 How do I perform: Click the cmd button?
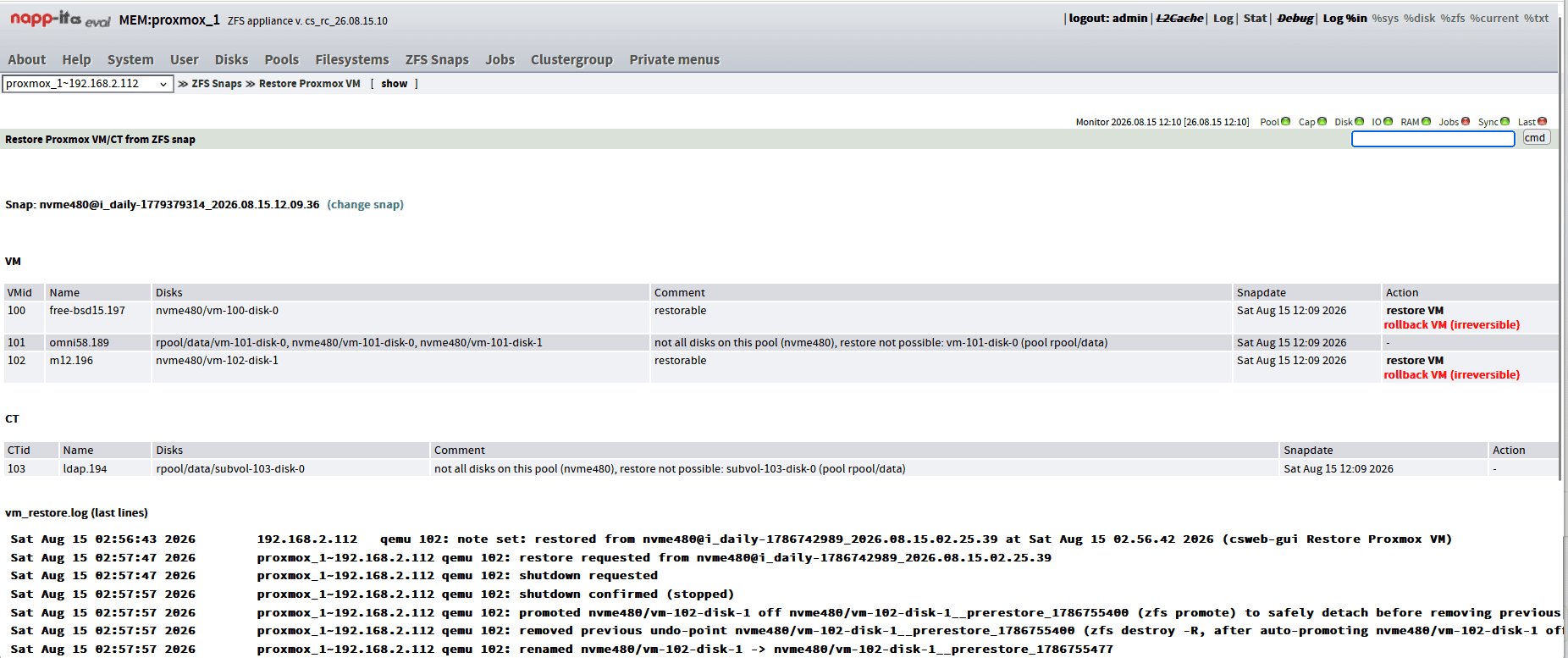tap(1536, 138)
